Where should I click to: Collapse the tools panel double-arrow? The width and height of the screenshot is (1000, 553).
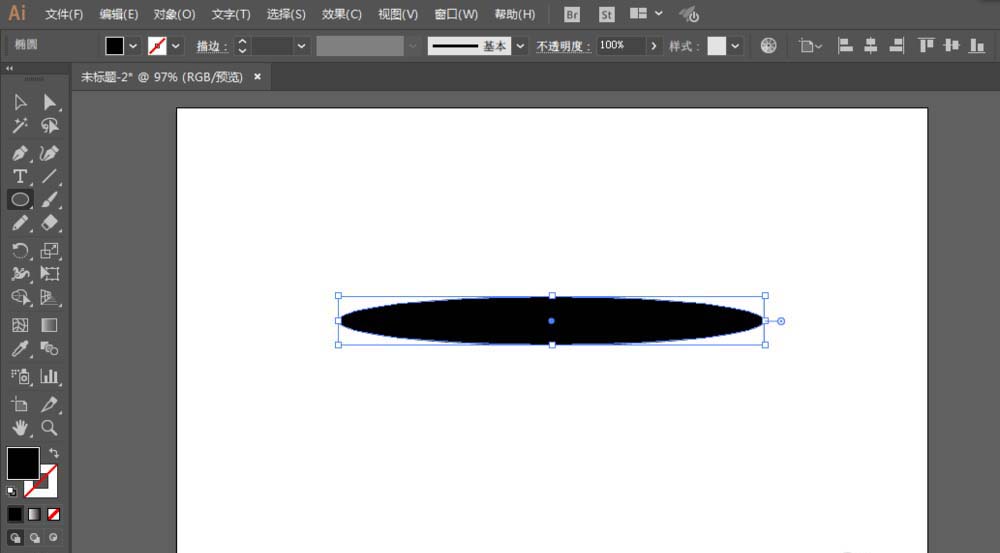coord(10,68)
